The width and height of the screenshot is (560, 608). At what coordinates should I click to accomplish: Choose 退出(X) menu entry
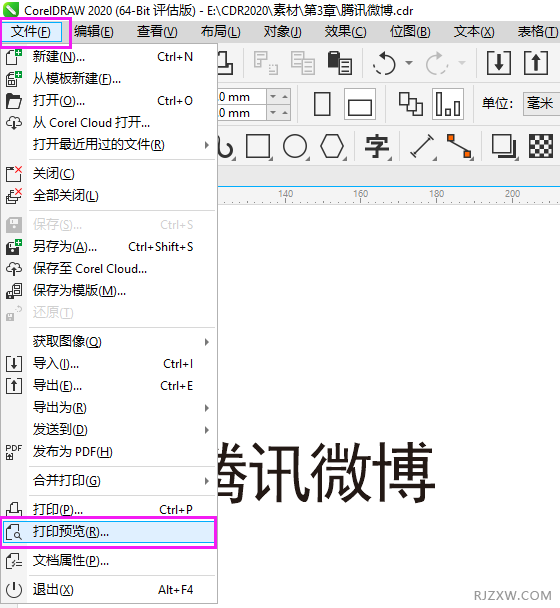pos(109,590)
